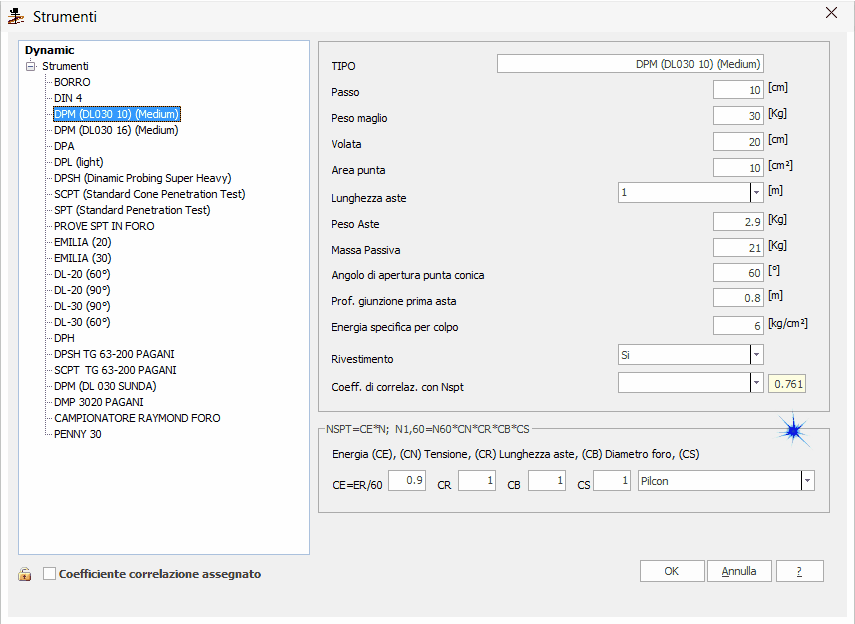Click the padlock icon near the checkbox

pyautogui.click(x=25, y=574)
